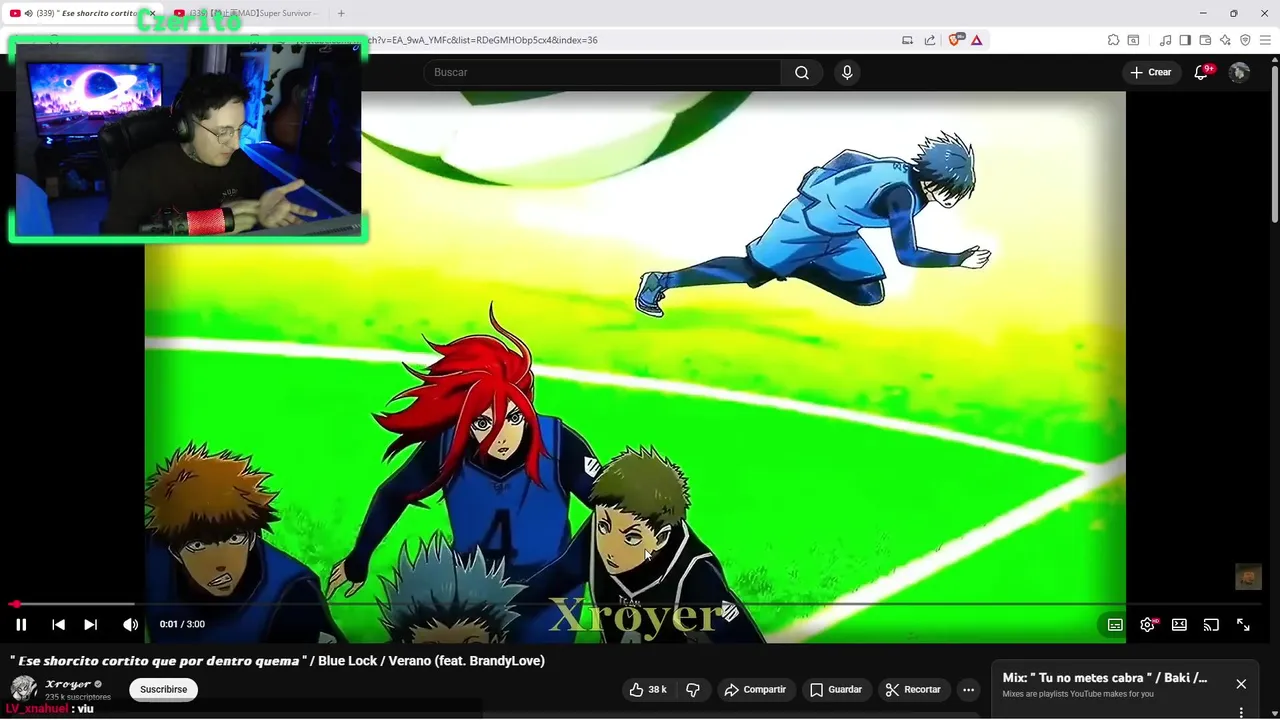Click the install/cast screen icon in address bar
The image size is (1280, 720).
pos(908,40)
